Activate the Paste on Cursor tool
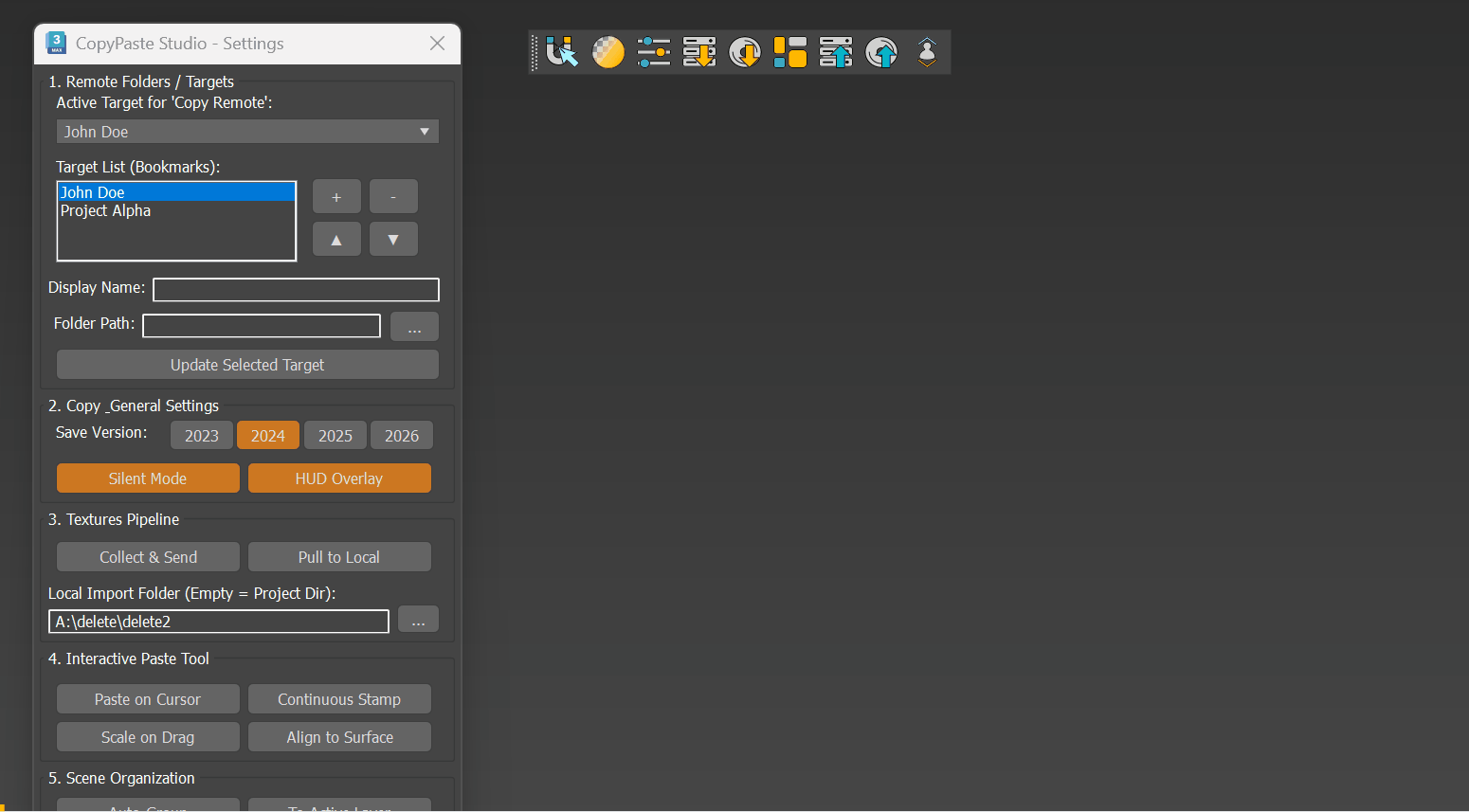 click(148, 699)
